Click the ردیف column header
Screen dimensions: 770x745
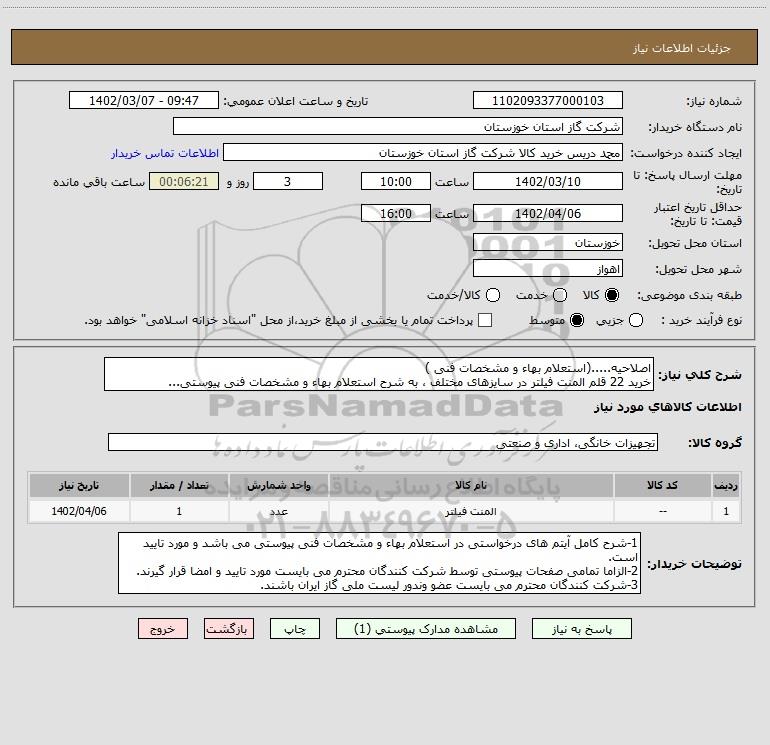coord(726,485)
